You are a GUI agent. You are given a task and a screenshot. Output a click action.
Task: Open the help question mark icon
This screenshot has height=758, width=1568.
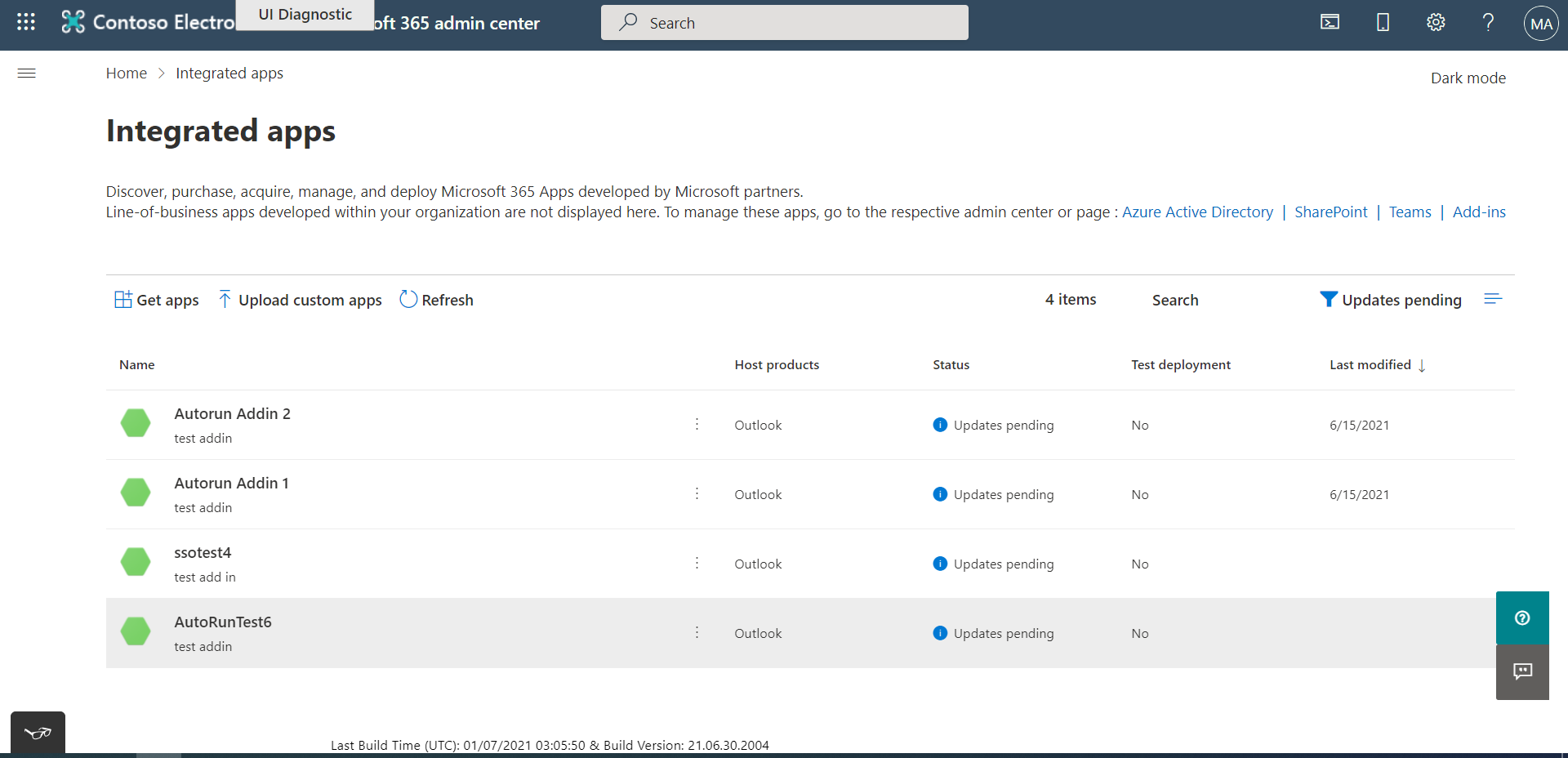point(1488,22)
